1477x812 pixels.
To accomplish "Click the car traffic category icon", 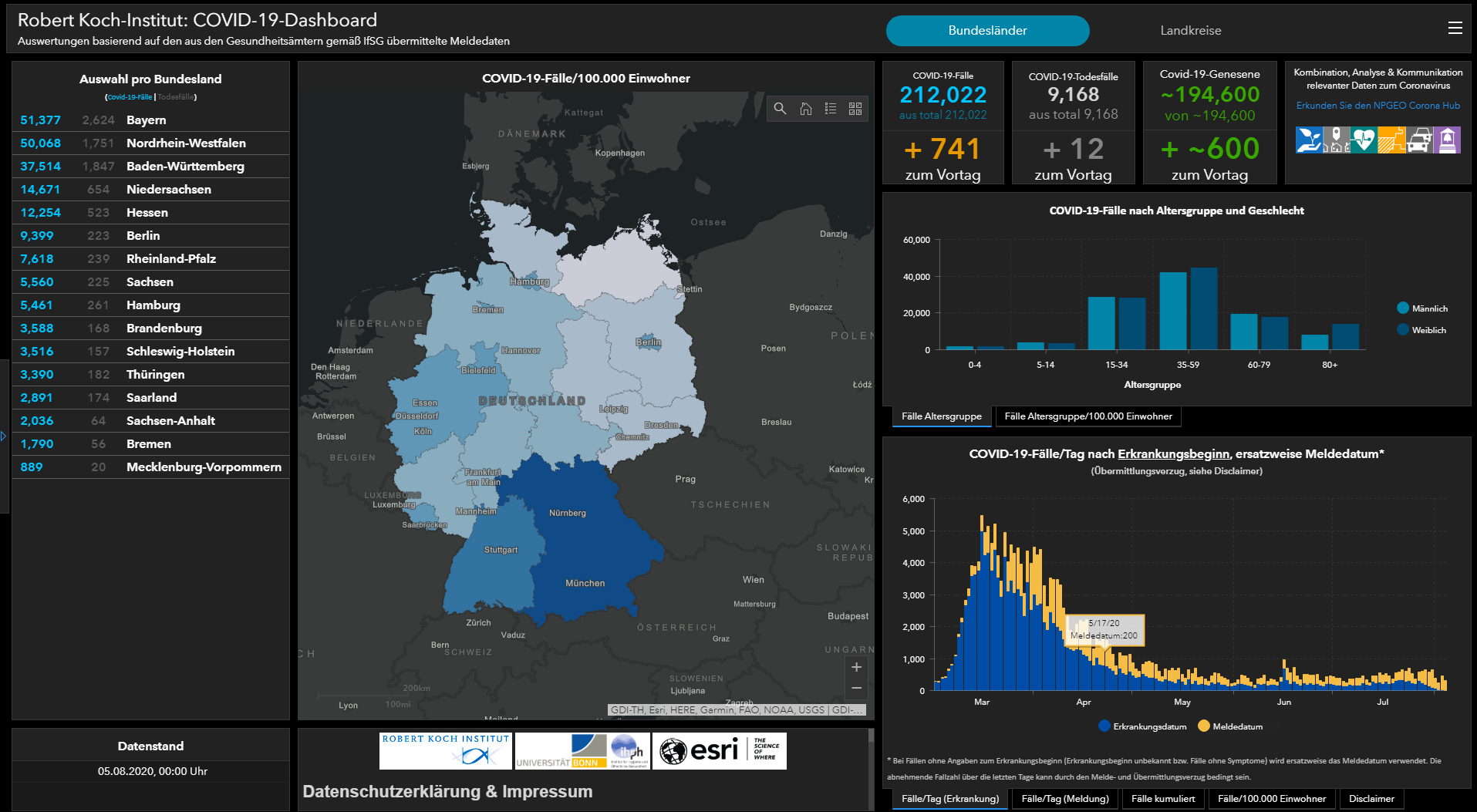I will [x=1419, y=140].
